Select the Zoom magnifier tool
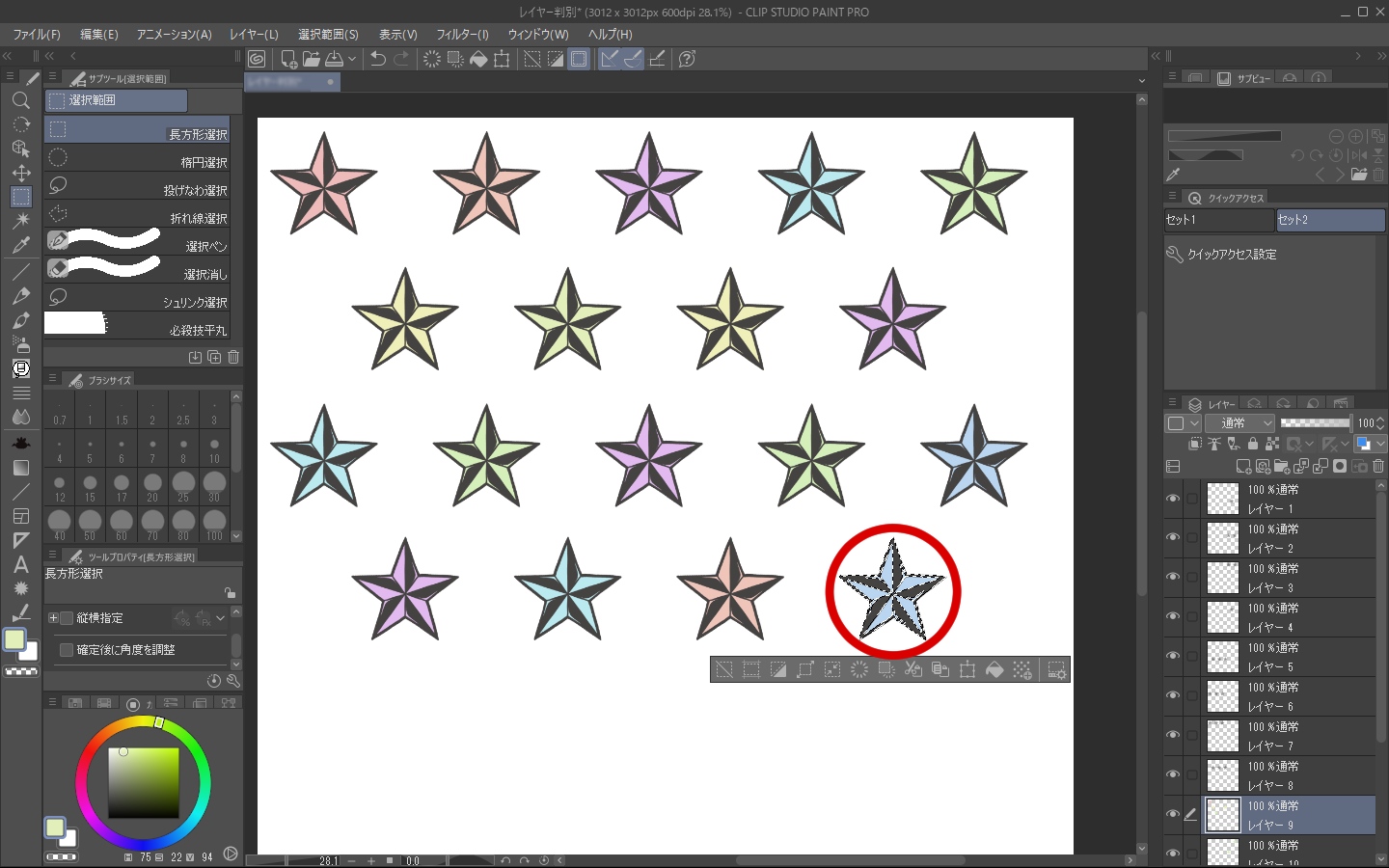This screenshot has height=868, width=1389. 20,100
